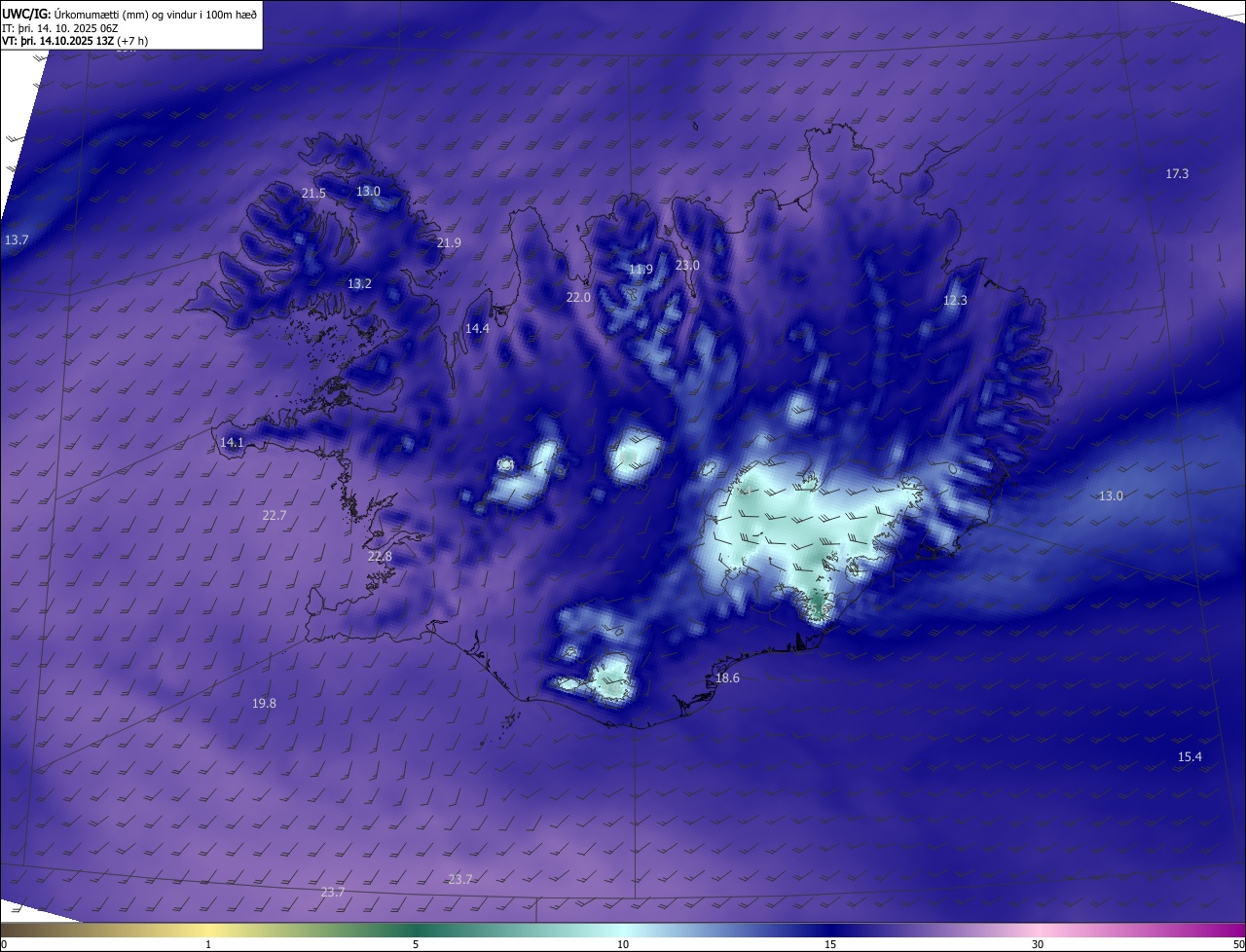1246x952 pixels.
Task: Click the 0 tick on the colour scale
Action: tap(4, 944)
